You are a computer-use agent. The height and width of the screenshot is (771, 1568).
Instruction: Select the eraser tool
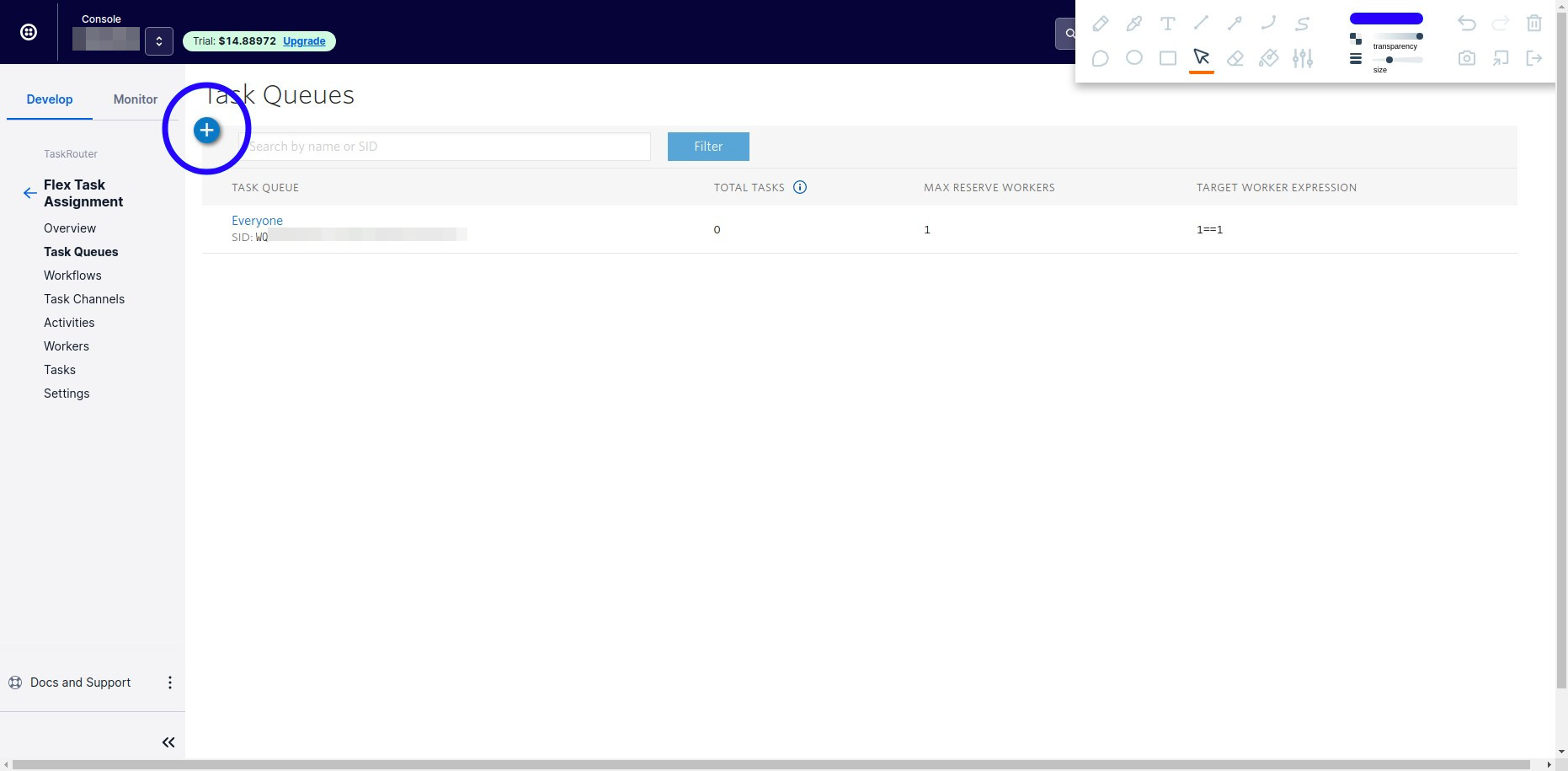(1235, 58)
